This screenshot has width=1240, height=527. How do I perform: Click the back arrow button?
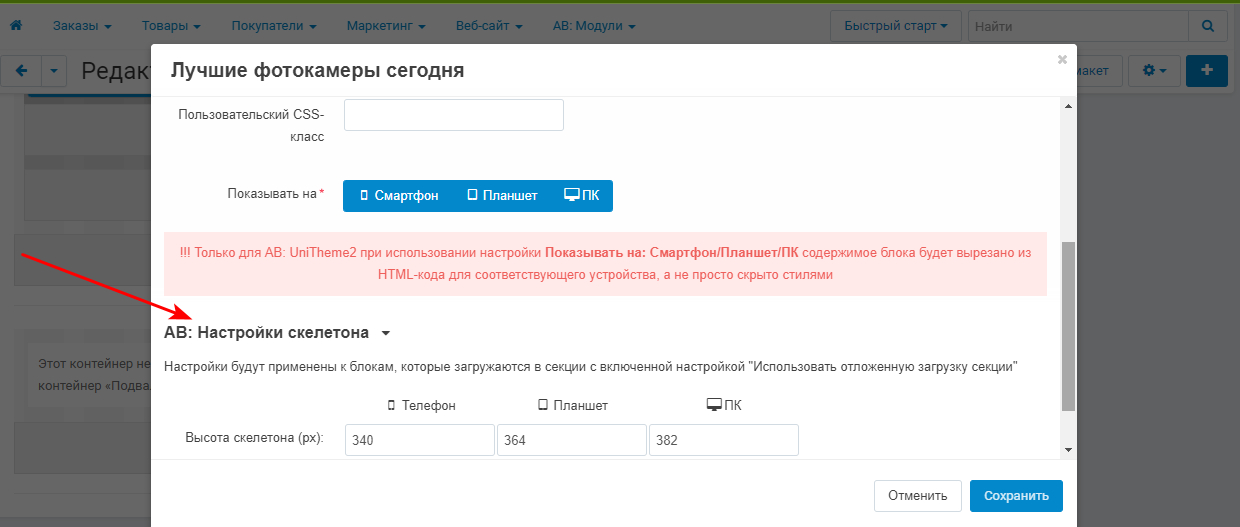pos(21,71)
